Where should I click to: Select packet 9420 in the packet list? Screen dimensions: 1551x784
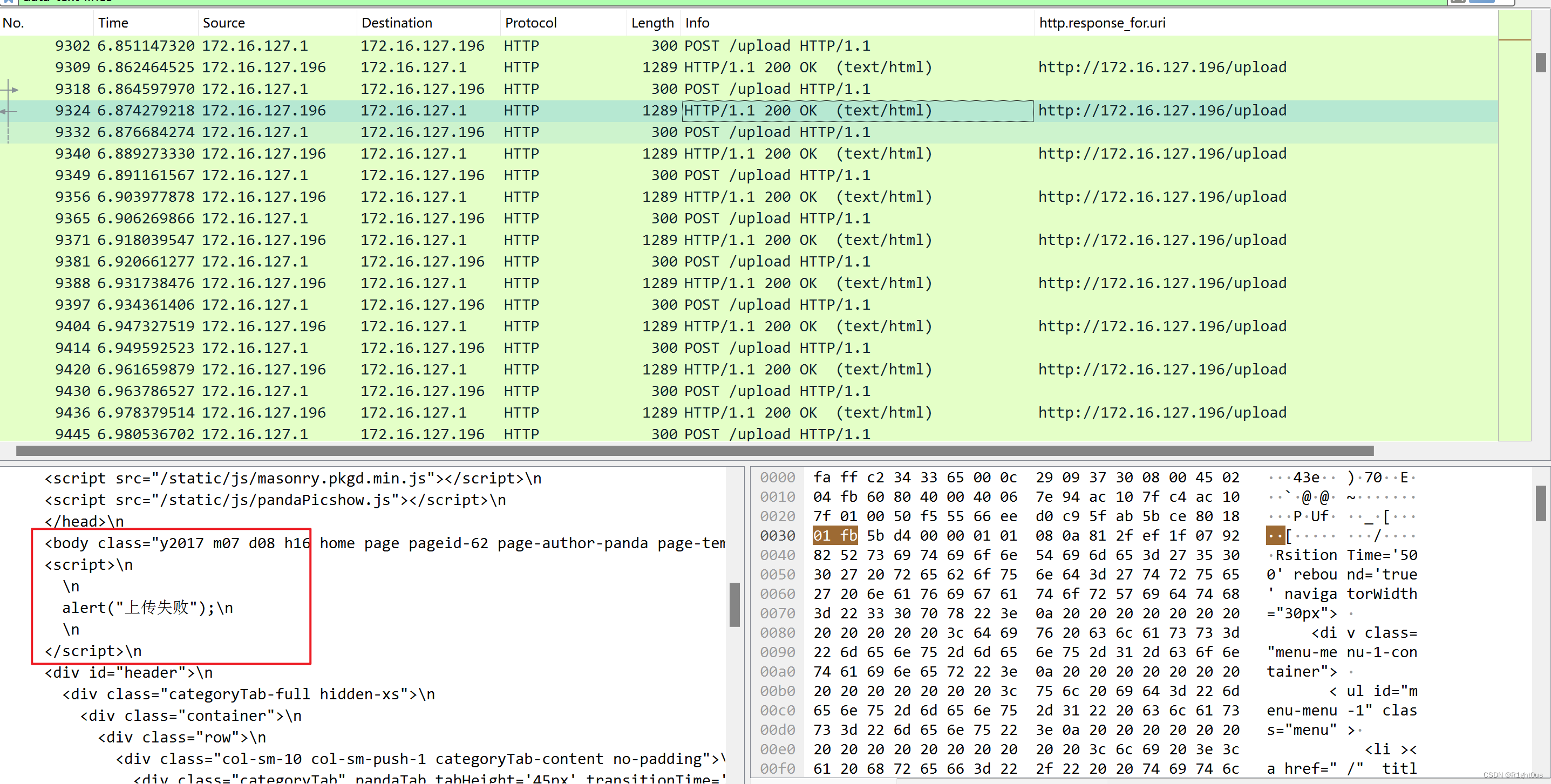pyautogui.click(x=749, y=370)
